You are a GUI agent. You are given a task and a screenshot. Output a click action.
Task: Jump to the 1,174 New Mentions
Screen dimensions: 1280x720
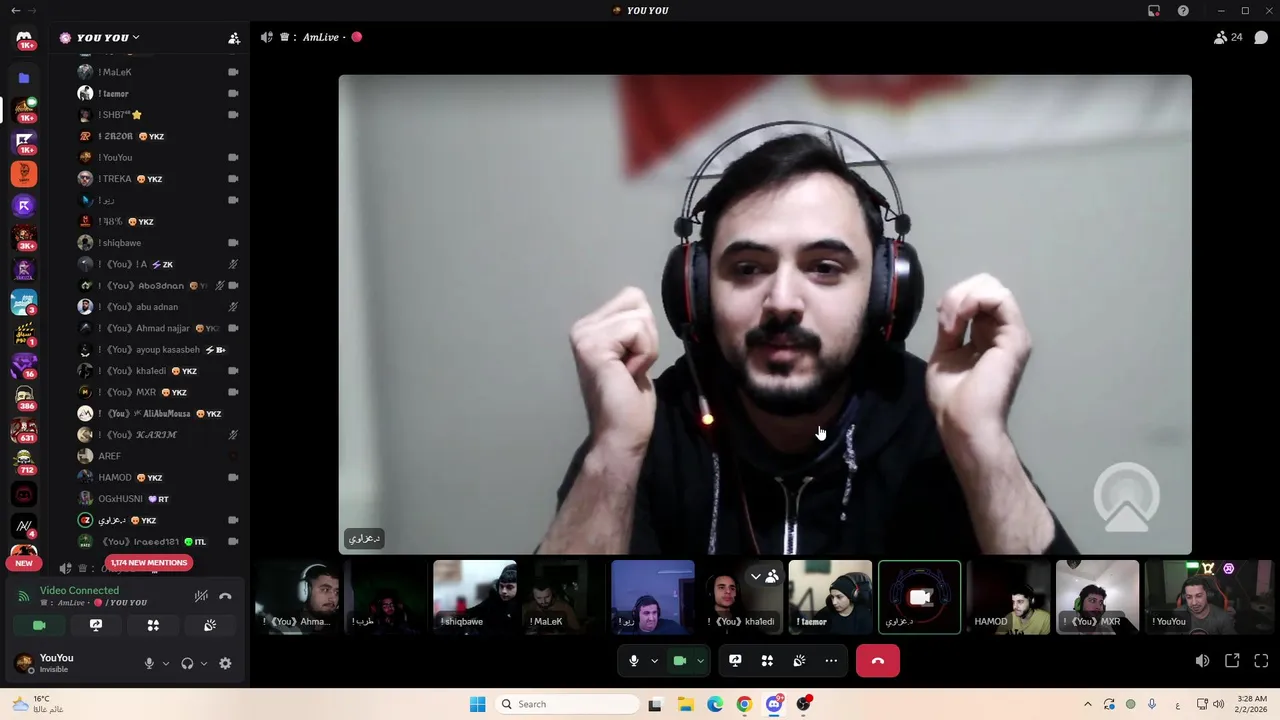tap(148, 563)
